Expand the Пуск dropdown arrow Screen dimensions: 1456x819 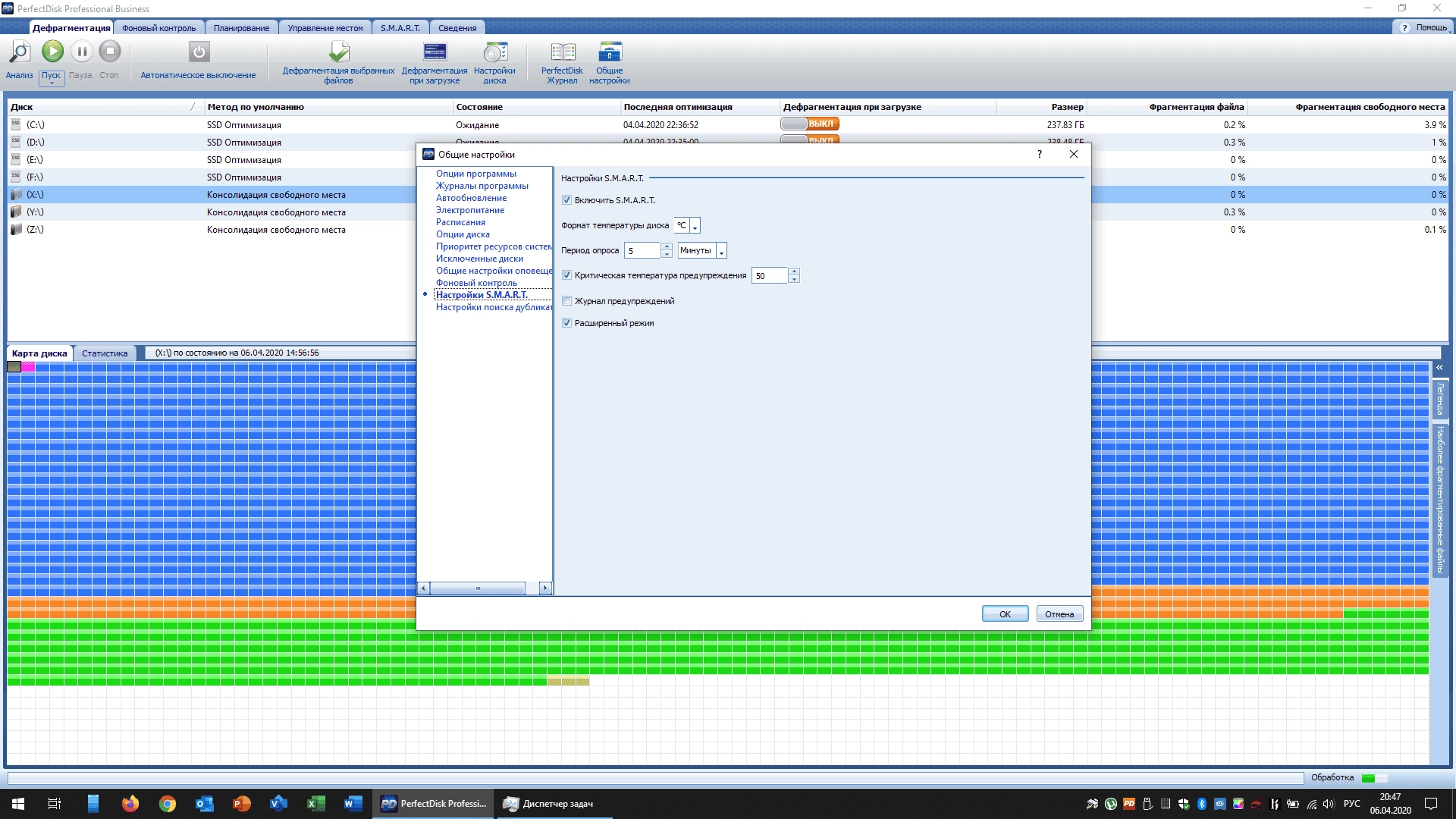pos(52,83)
